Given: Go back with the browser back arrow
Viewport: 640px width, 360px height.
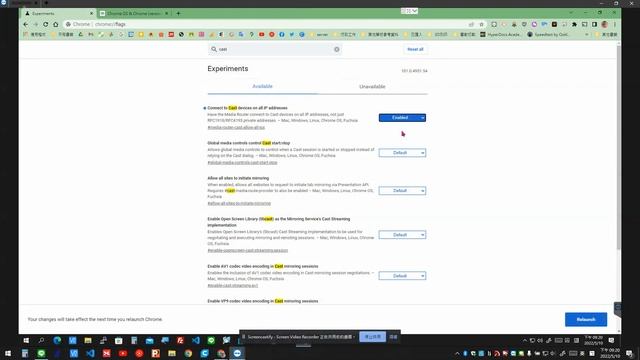Looking at the screenshot, I should (26, 24).
